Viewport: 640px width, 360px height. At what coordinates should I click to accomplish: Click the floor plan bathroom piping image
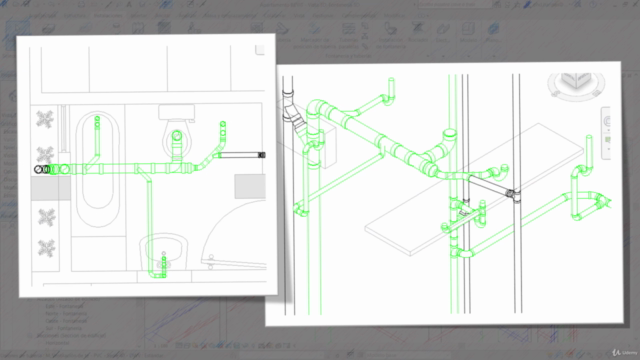[x=148, y=165]
